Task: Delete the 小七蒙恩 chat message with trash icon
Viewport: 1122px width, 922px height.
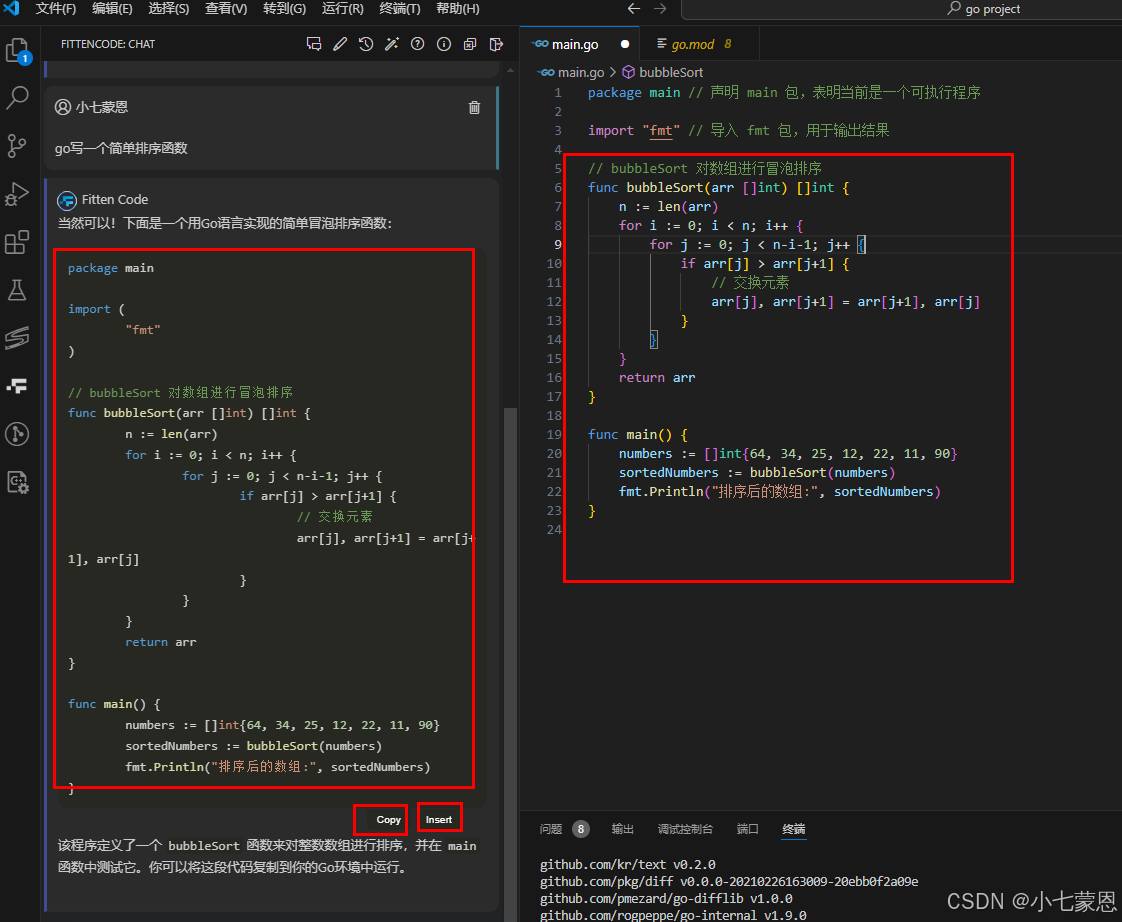Action: [474, 107]
